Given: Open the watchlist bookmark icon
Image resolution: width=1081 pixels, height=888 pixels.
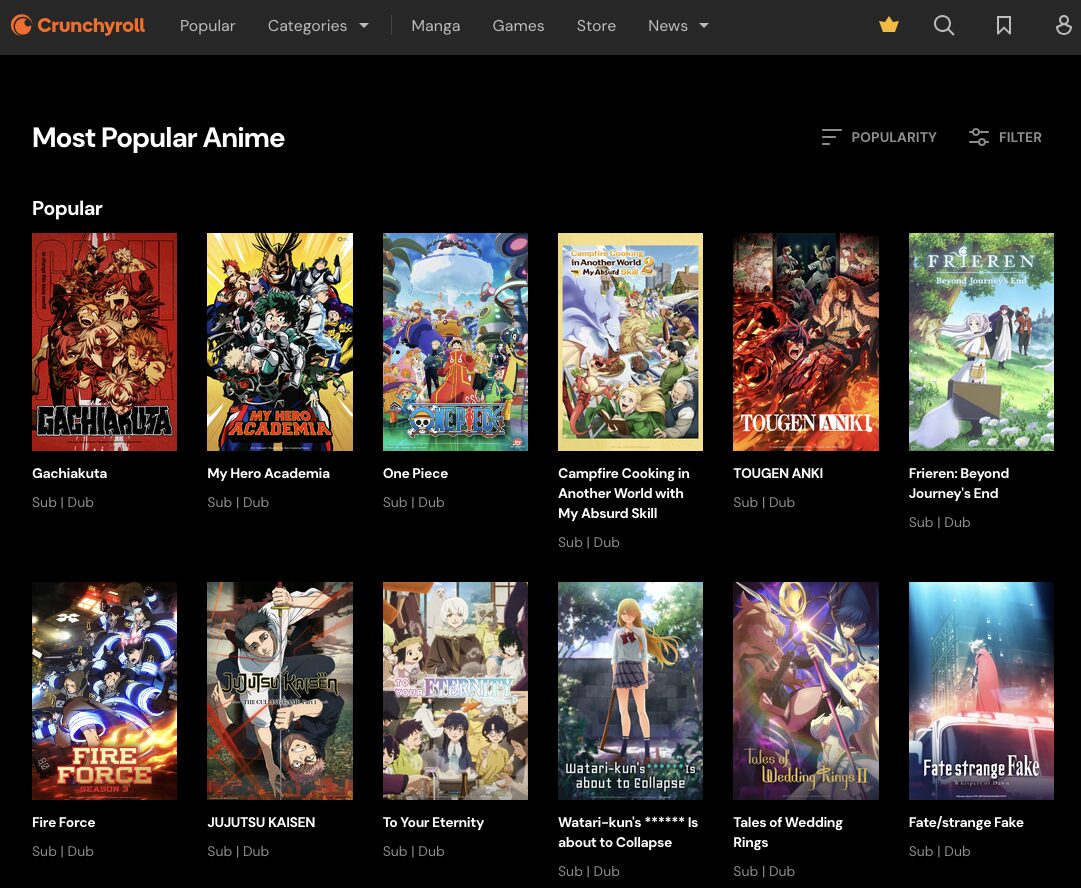Looking at the screenshot, I should pos(1004,26).
